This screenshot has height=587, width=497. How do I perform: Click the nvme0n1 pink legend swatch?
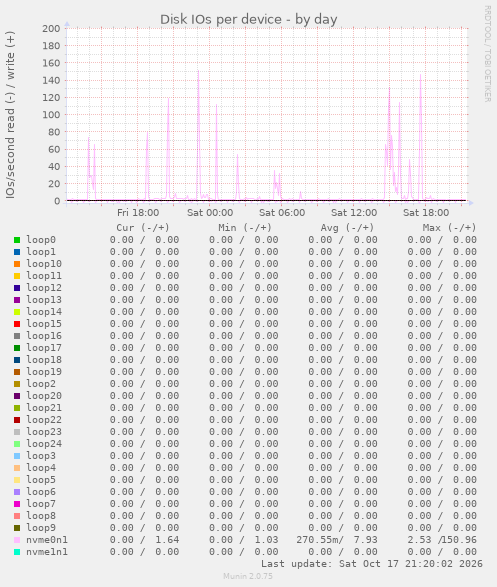(17, 540)
